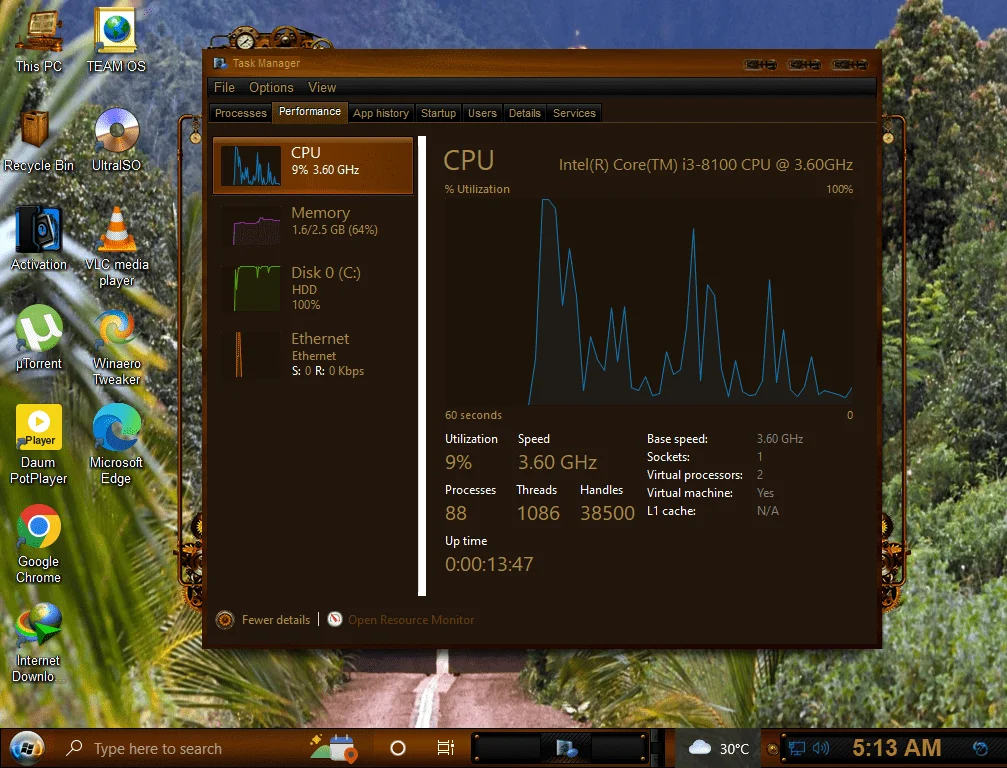1007x768 pixels.
Task: Click the 5:13 AM clock
Action: coord(897,748)
